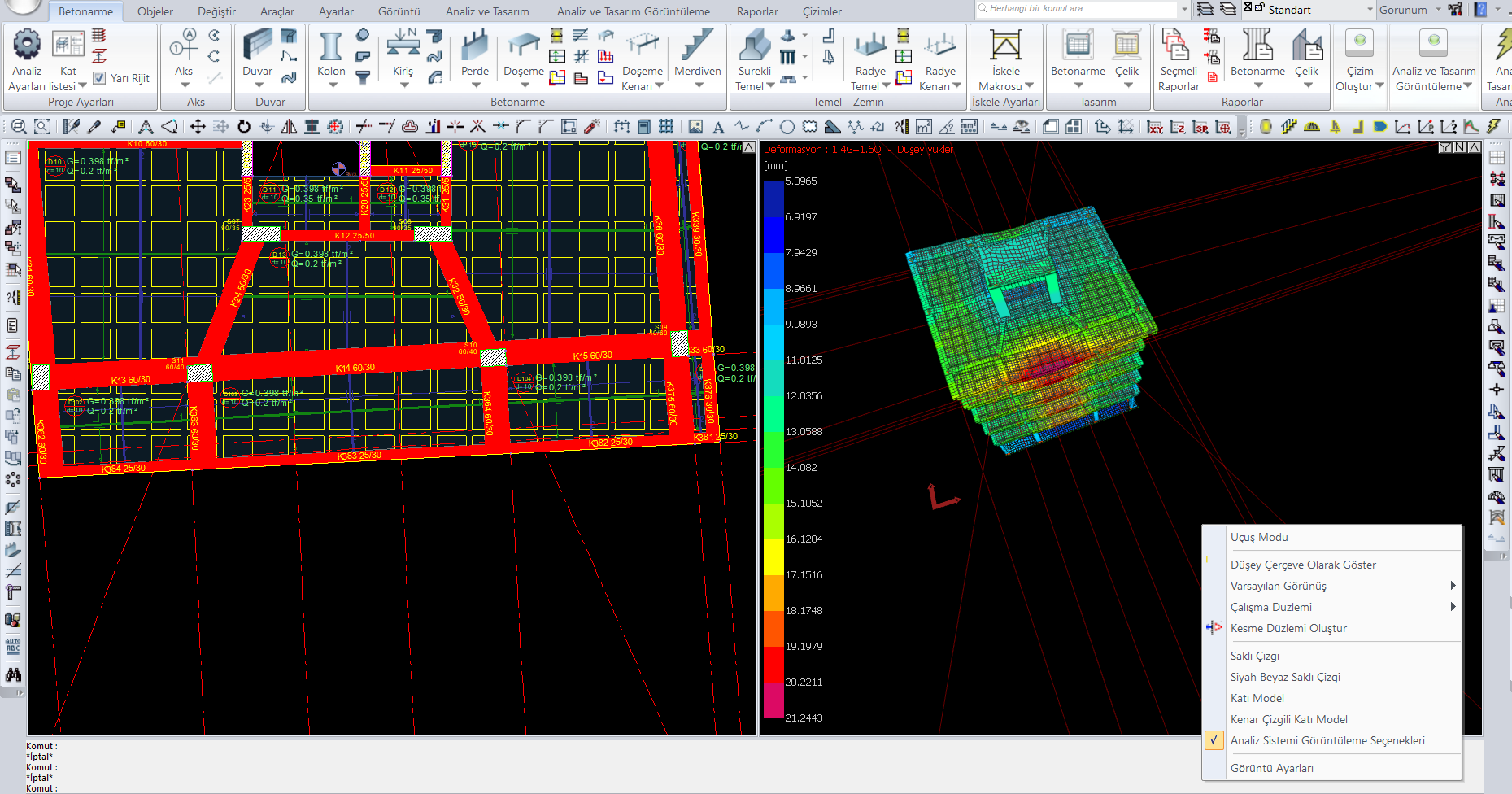Viewport: 1512px width, 794px height.
Task: Open İskele Ayarları group label
Action: click(1006, 102)
